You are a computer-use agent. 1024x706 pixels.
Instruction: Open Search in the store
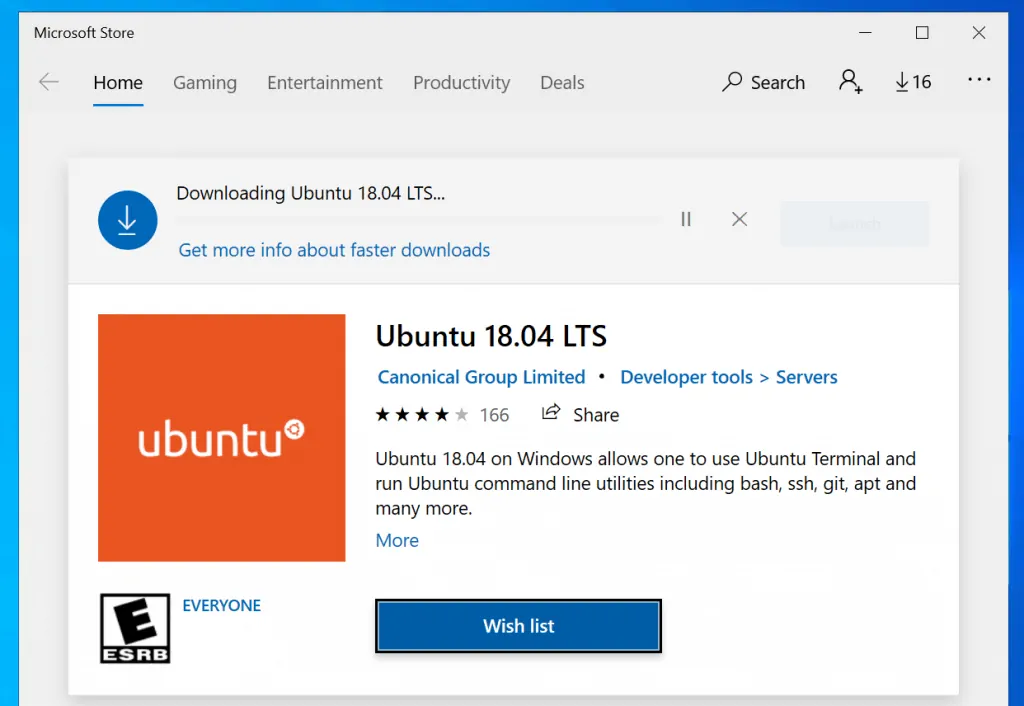763,82
